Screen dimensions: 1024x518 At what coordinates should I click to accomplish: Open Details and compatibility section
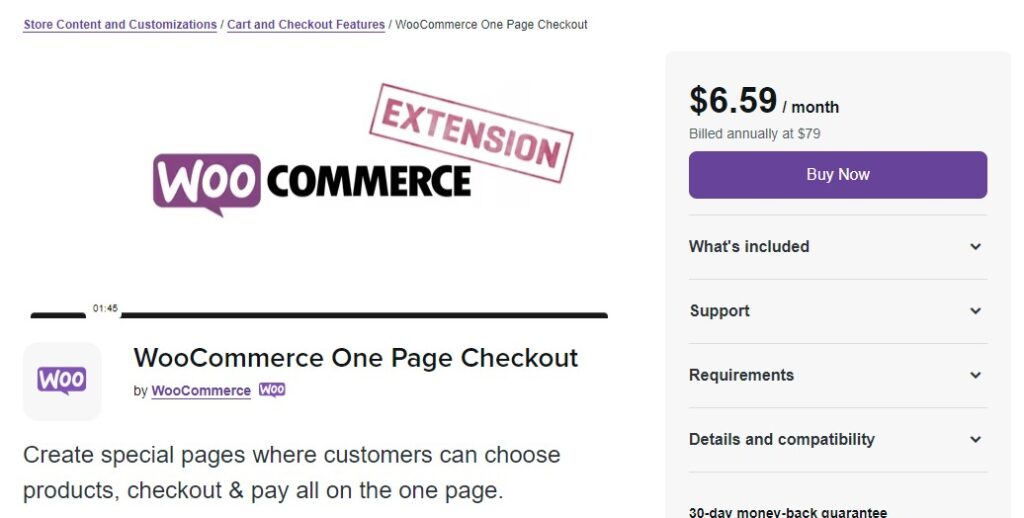coord(838,440)
